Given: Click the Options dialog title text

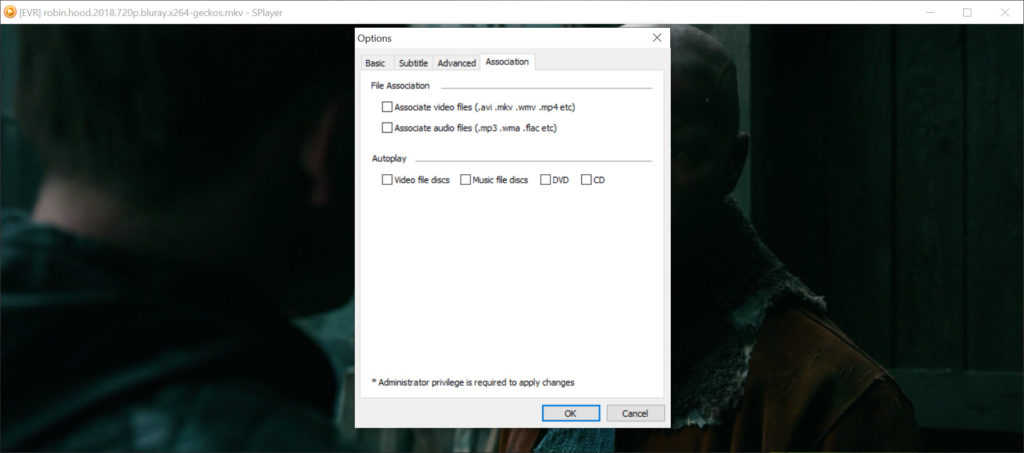Looking at the screenshot, I should (375, 39).
